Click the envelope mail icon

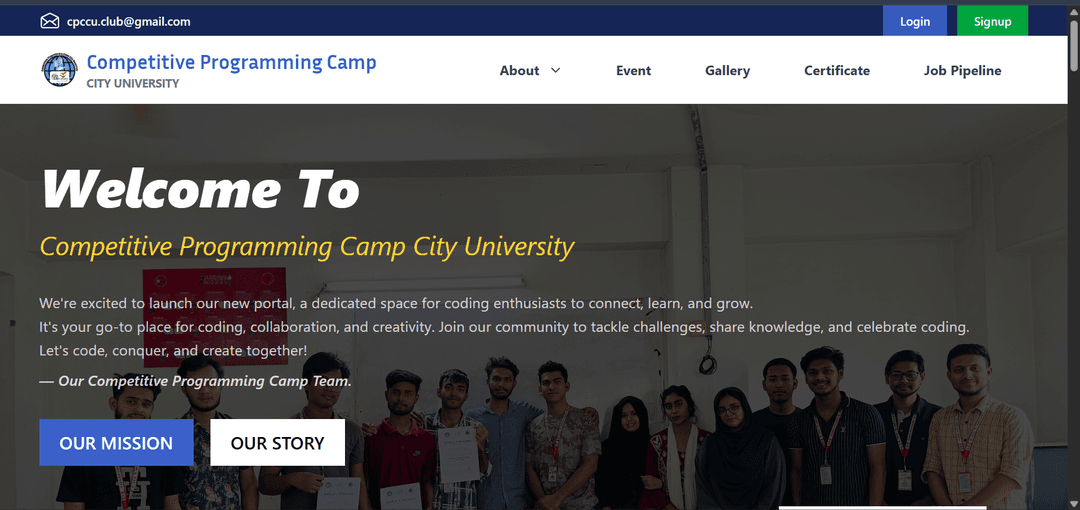pyautogui.click(x=50, y=21)
